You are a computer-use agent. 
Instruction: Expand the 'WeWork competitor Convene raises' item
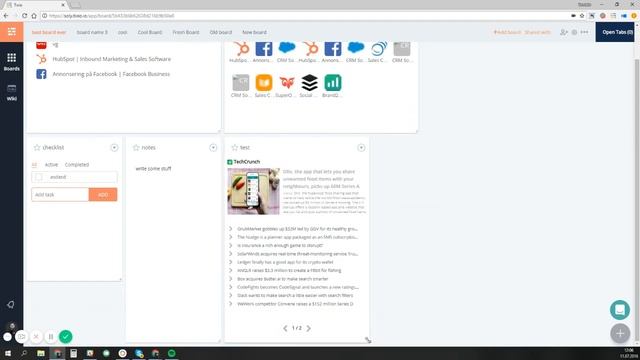(230, 304)
